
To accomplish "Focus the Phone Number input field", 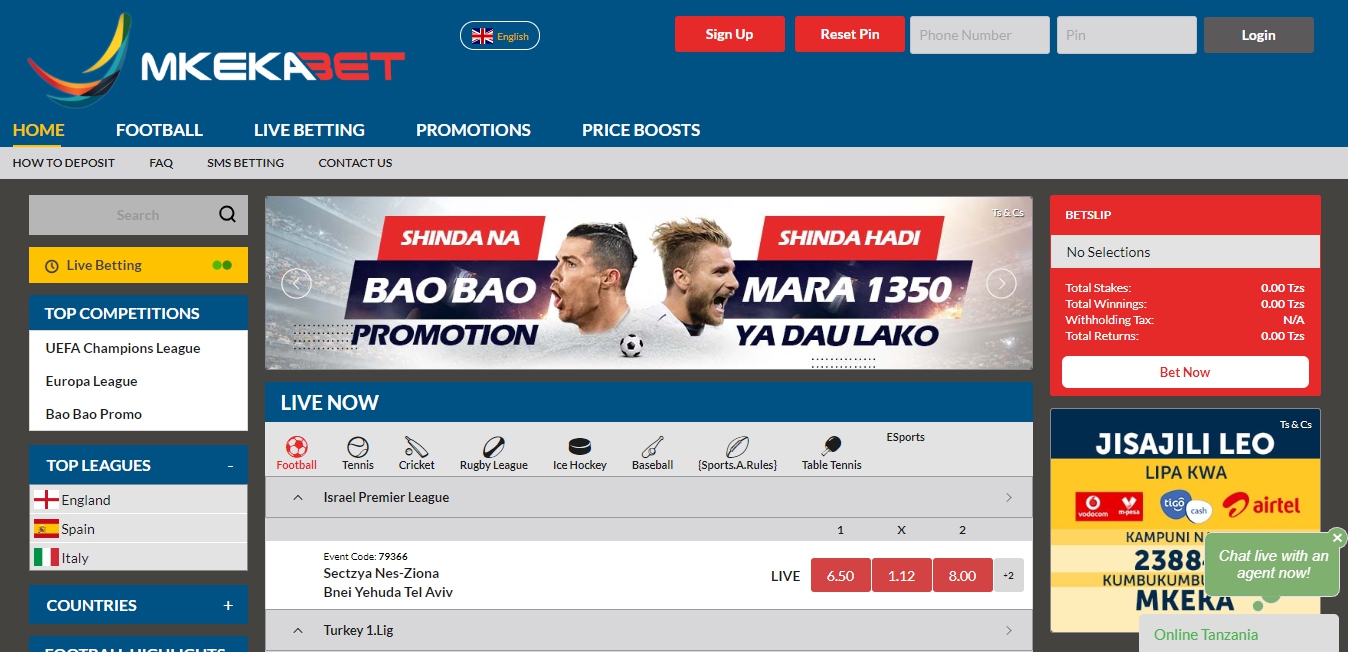I will (980, 35).
